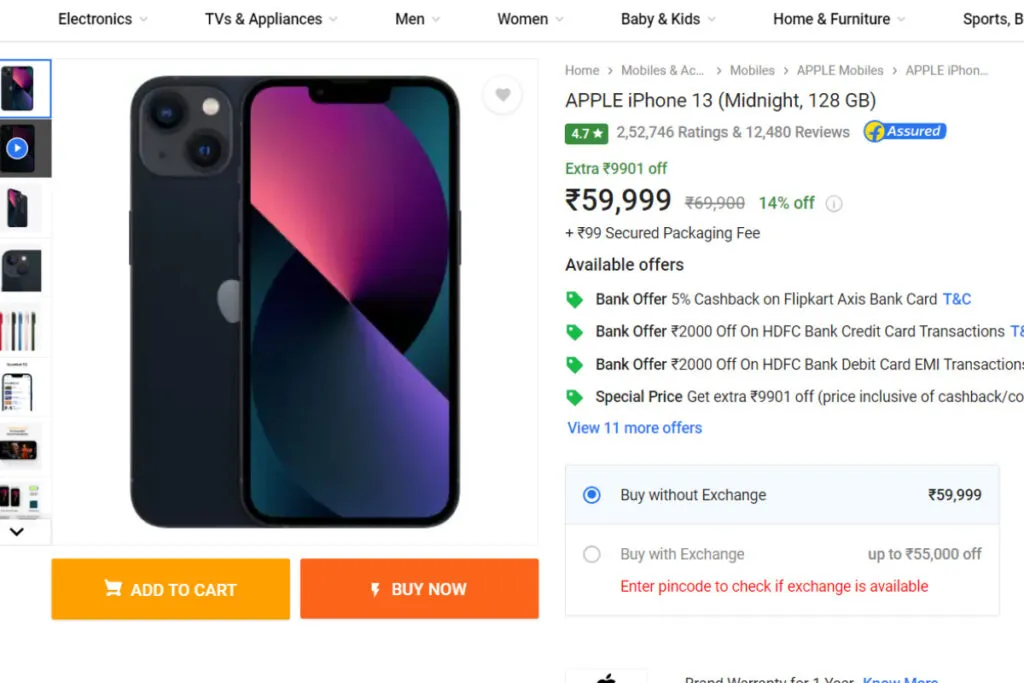Select the color variants thumbnail image
This screenshot has height=683, width=1024.
click(20, 331)
